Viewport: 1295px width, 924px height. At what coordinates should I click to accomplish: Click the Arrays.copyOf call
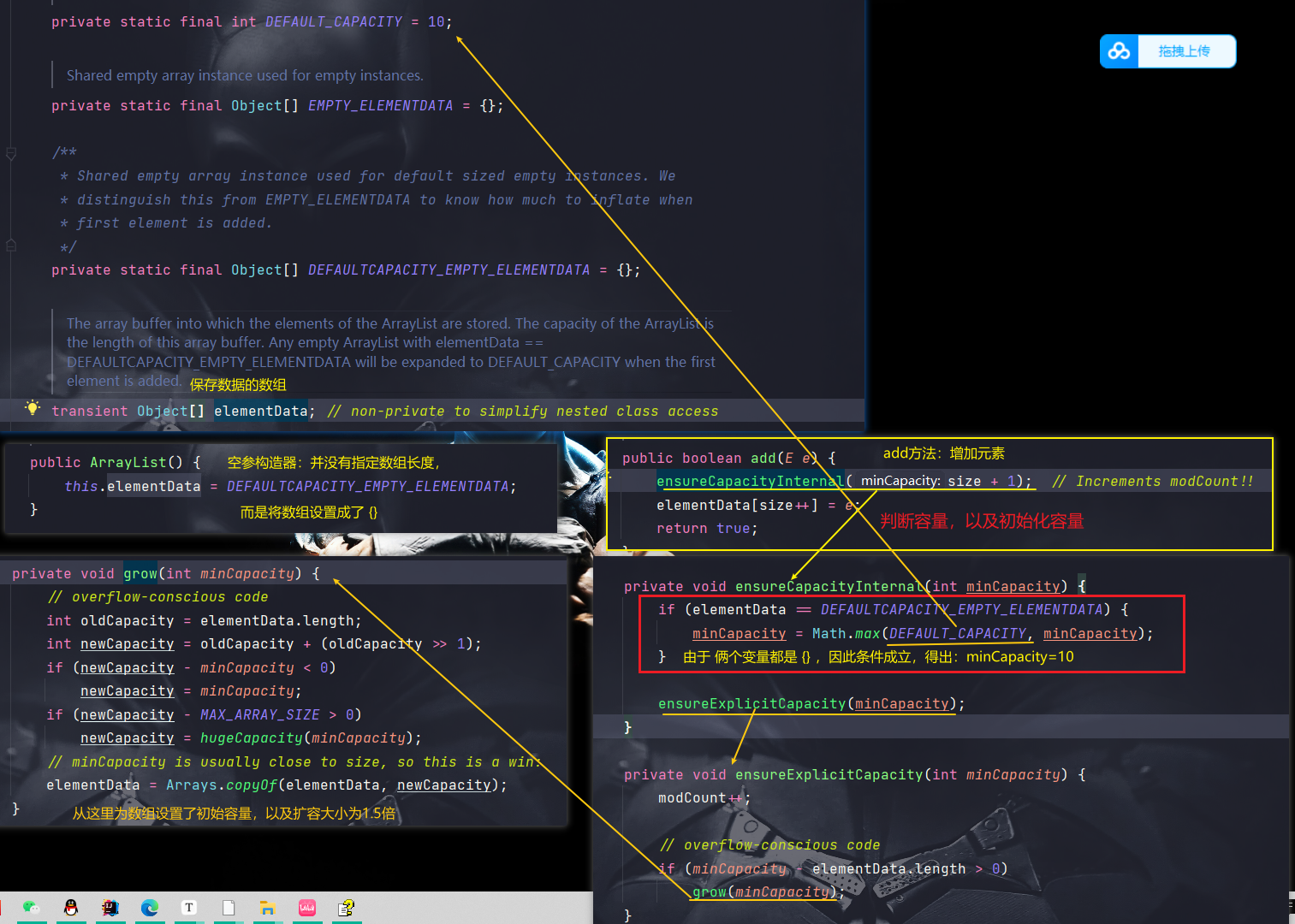[x=222, y=785]
